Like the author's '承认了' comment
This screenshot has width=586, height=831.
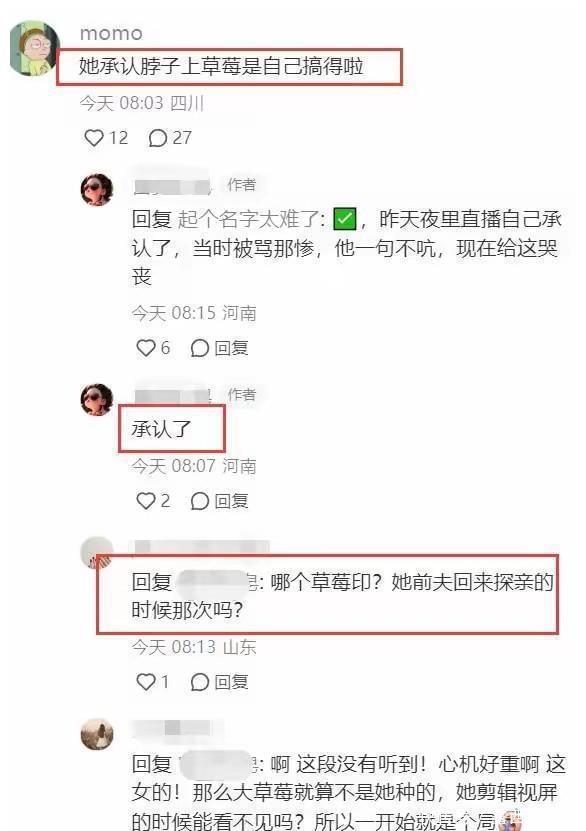145,500
